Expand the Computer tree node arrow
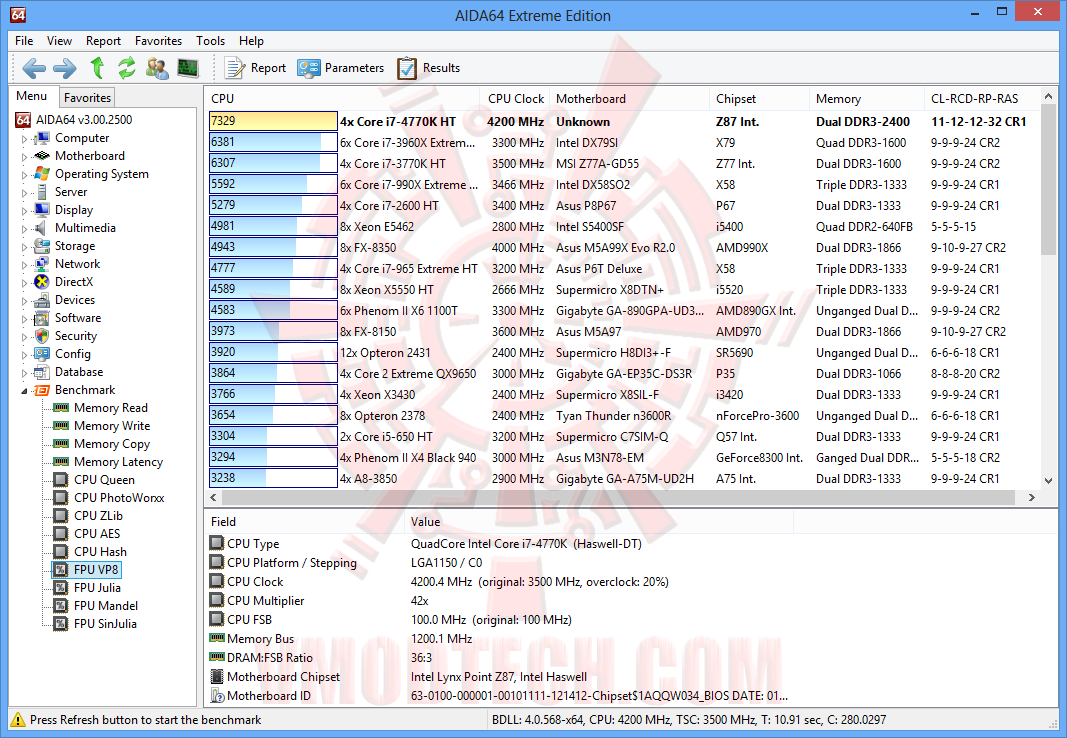The width and height of the screenshot is (1067, 738). pos(24,139)
